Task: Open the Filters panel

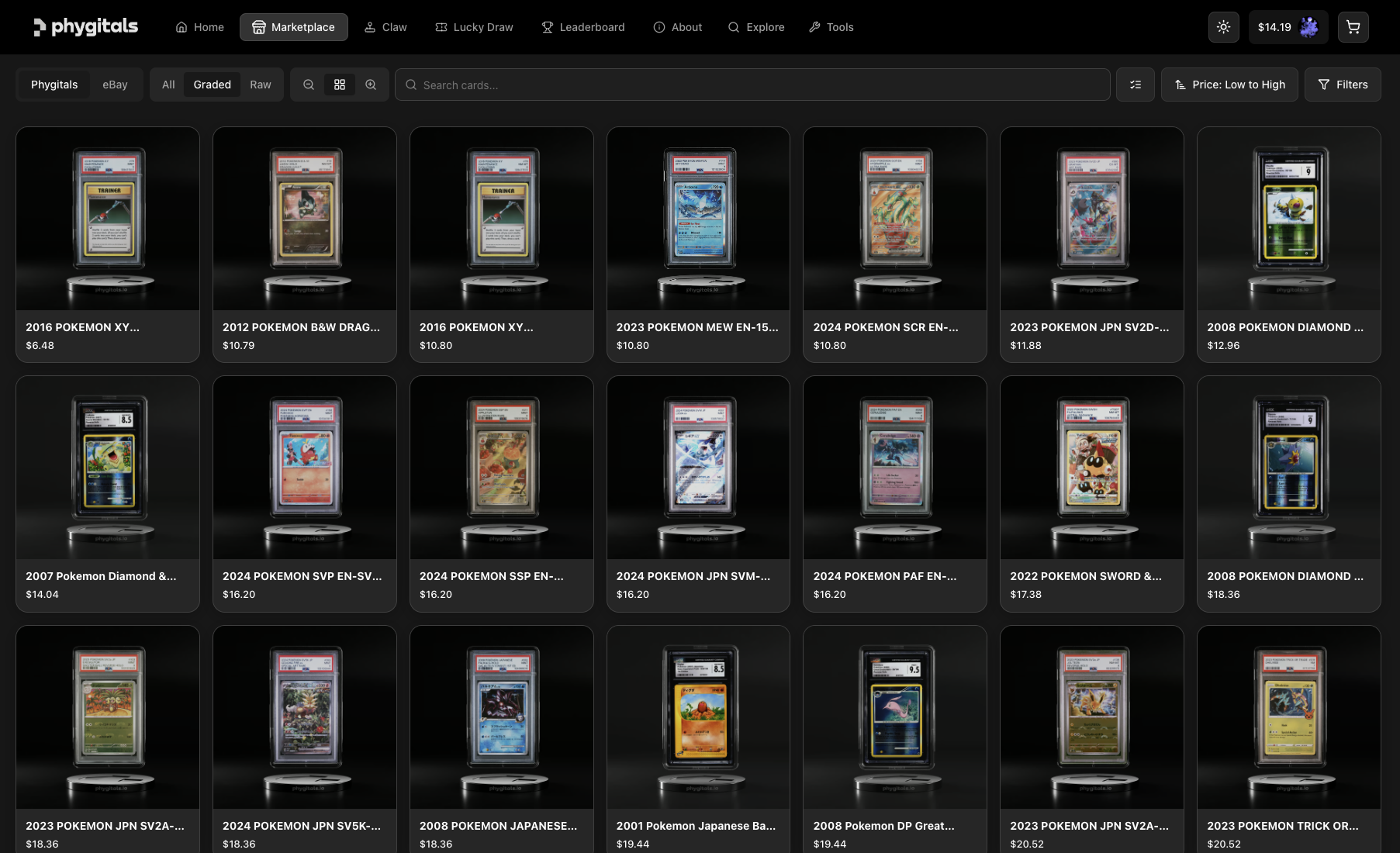Action: (1343, 85)
